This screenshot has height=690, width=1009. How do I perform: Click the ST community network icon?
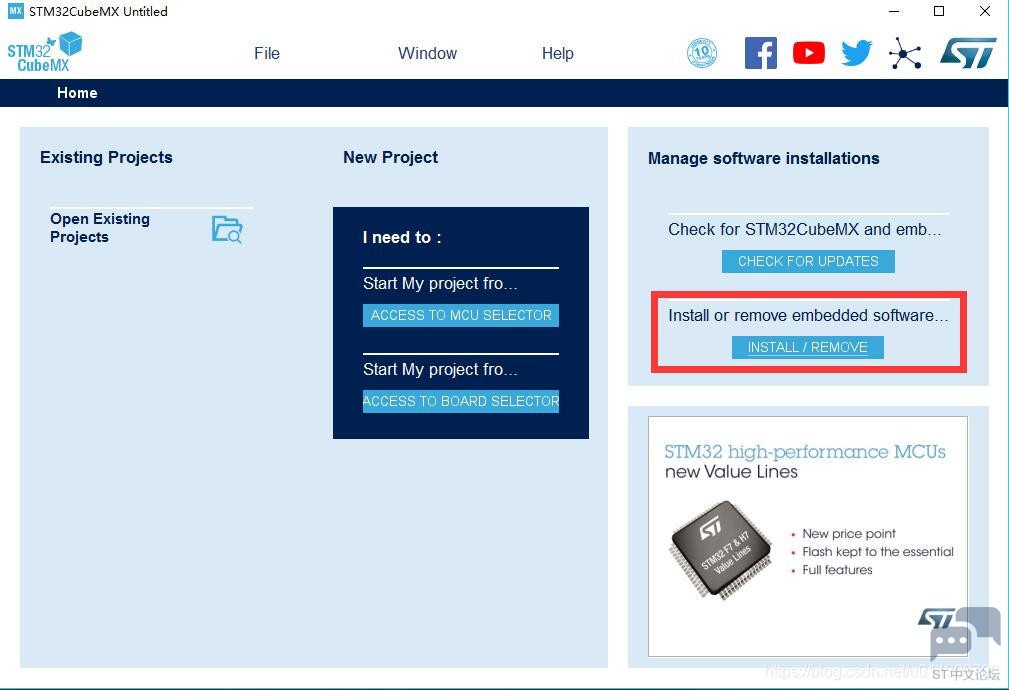coord(905,53)
